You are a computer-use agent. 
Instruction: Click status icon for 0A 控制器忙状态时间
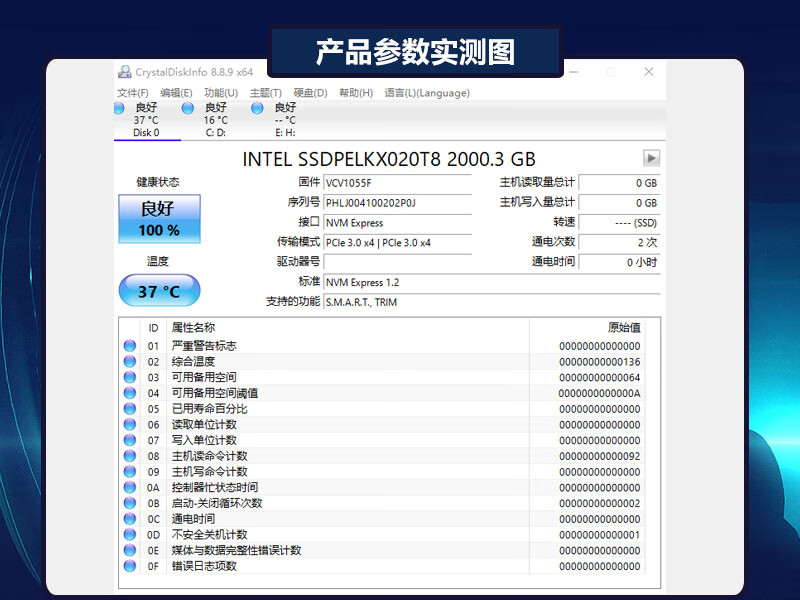130,487
